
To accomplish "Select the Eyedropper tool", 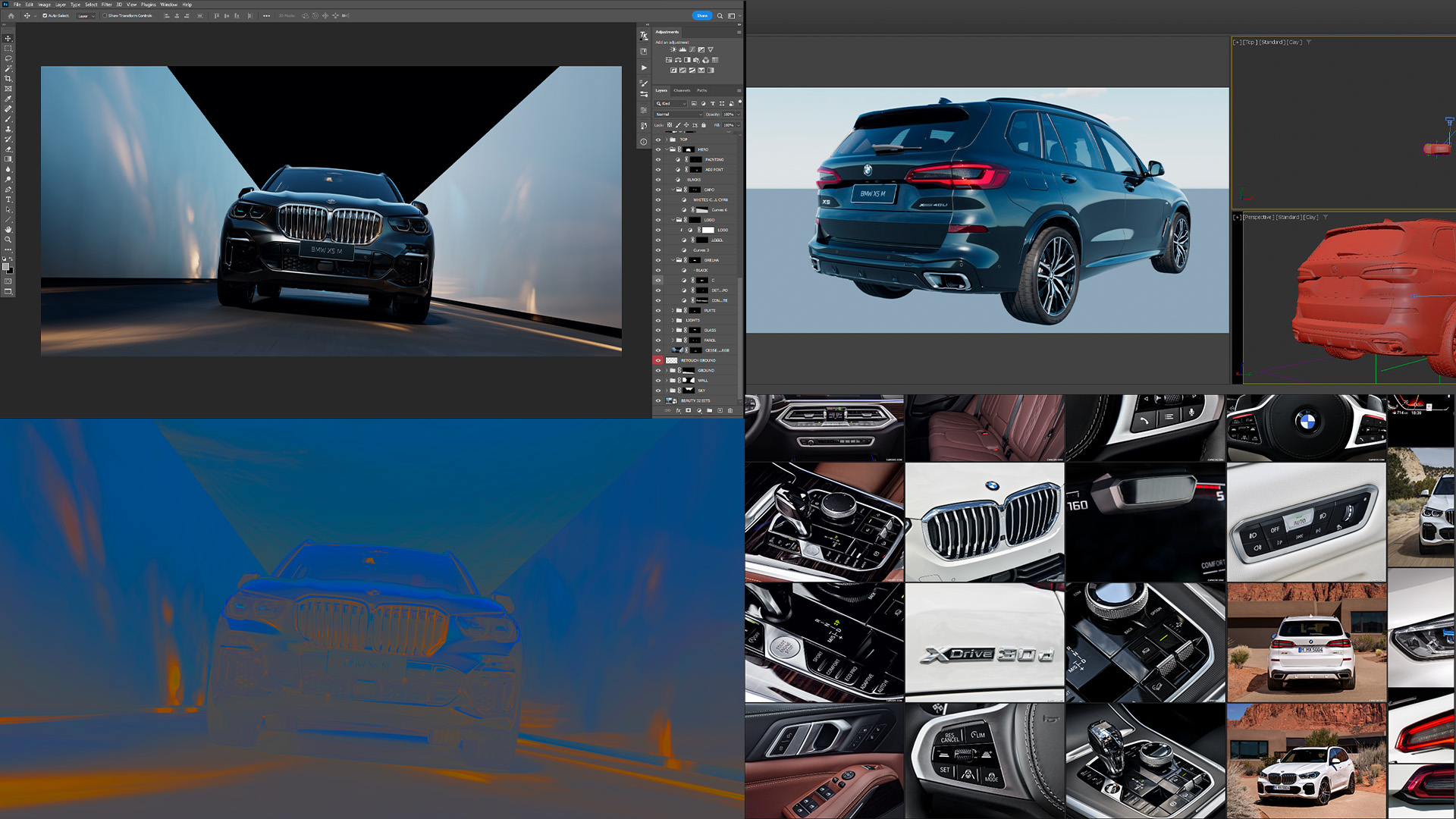I will (8, 99).
